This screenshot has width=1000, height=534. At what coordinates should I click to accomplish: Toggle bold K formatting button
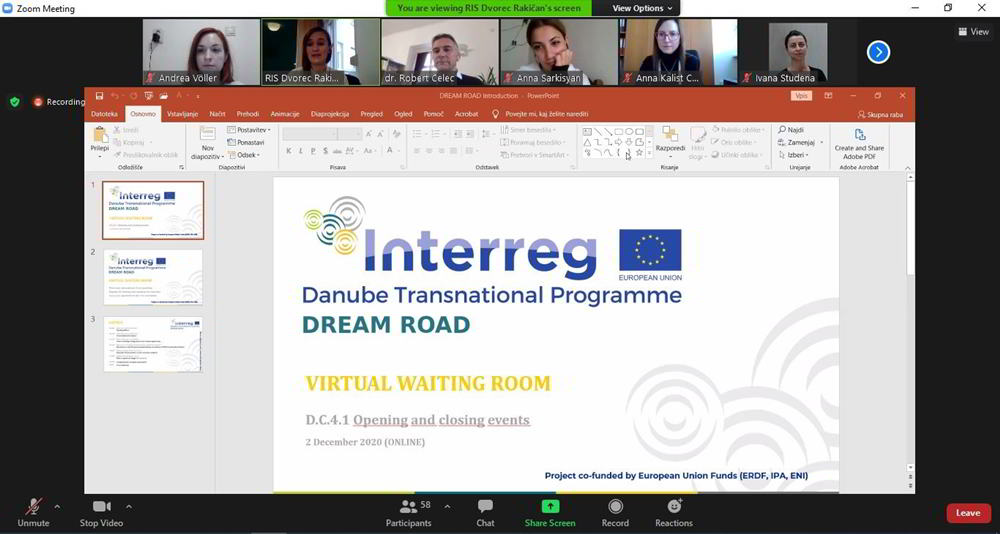point(288,151)
